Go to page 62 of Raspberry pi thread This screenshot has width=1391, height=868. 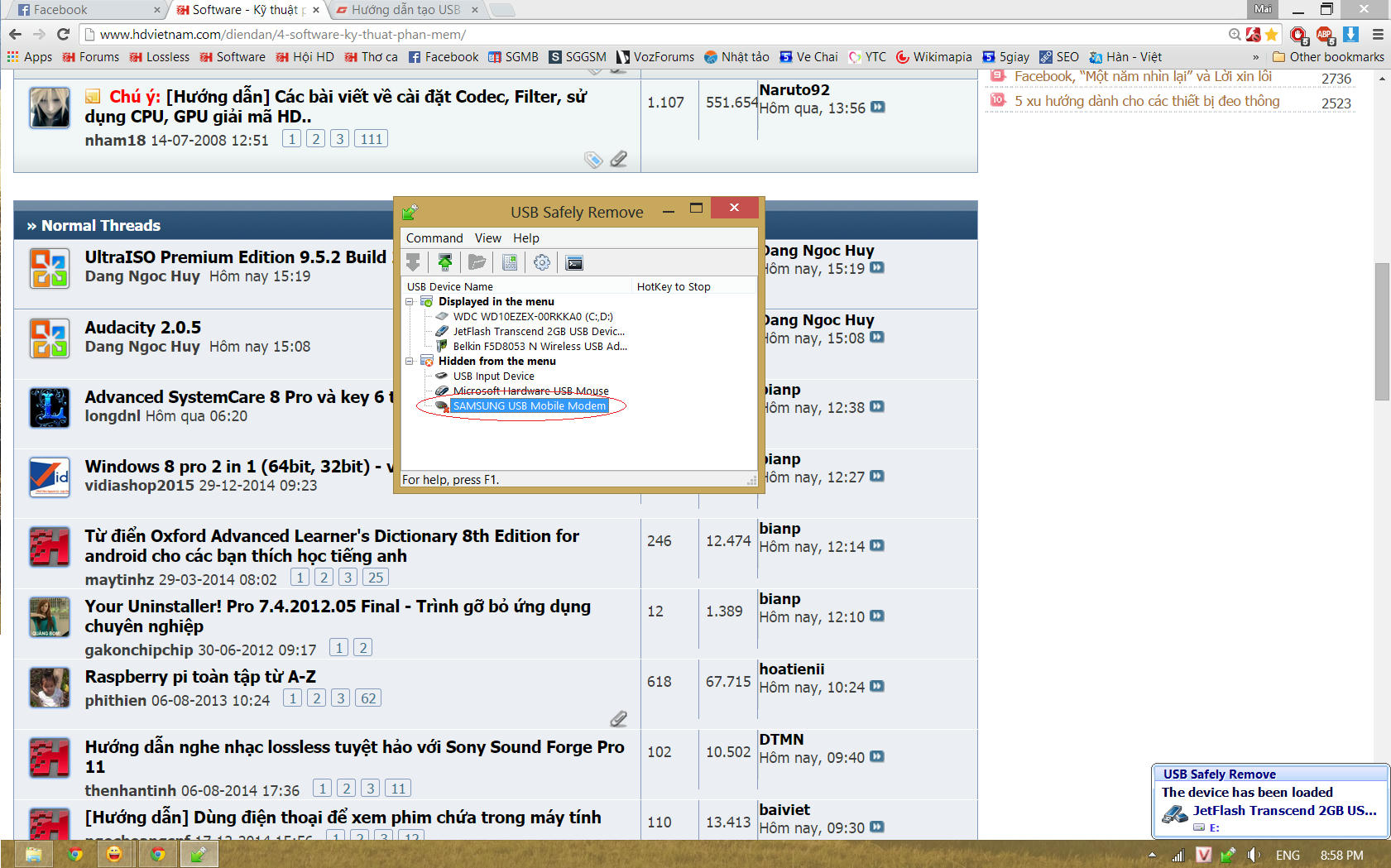coord(368,698)
